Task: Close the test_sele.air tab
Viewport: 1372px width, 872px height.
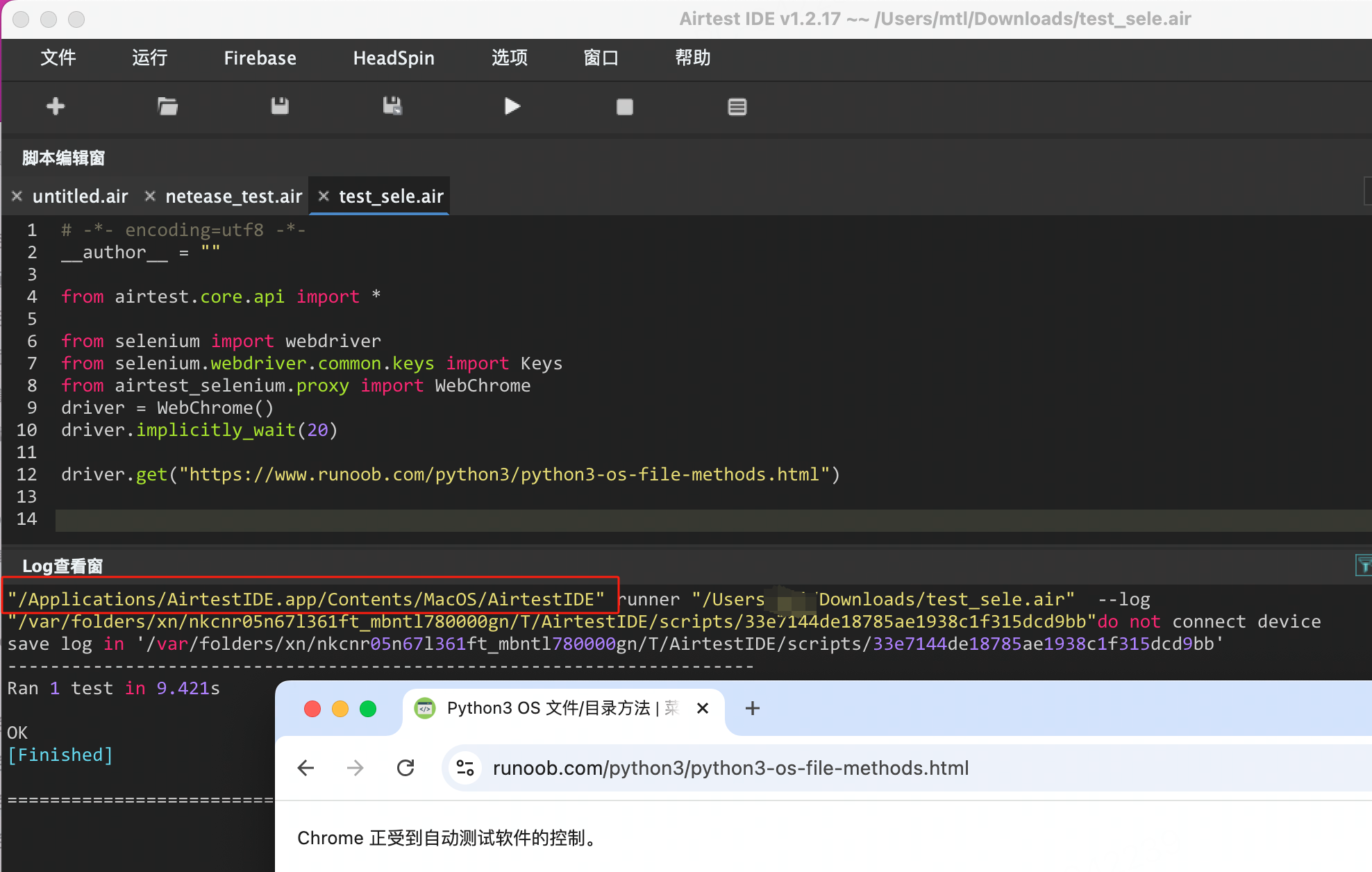Action: [324, 196]
